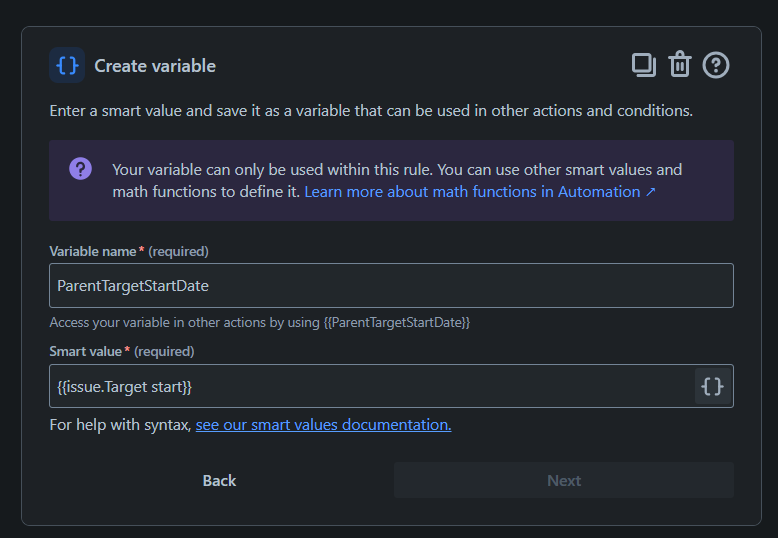The height and width of the screenshot is (538, 778).
Task: Click the Enter a smart value description
Action: [371, 110]
